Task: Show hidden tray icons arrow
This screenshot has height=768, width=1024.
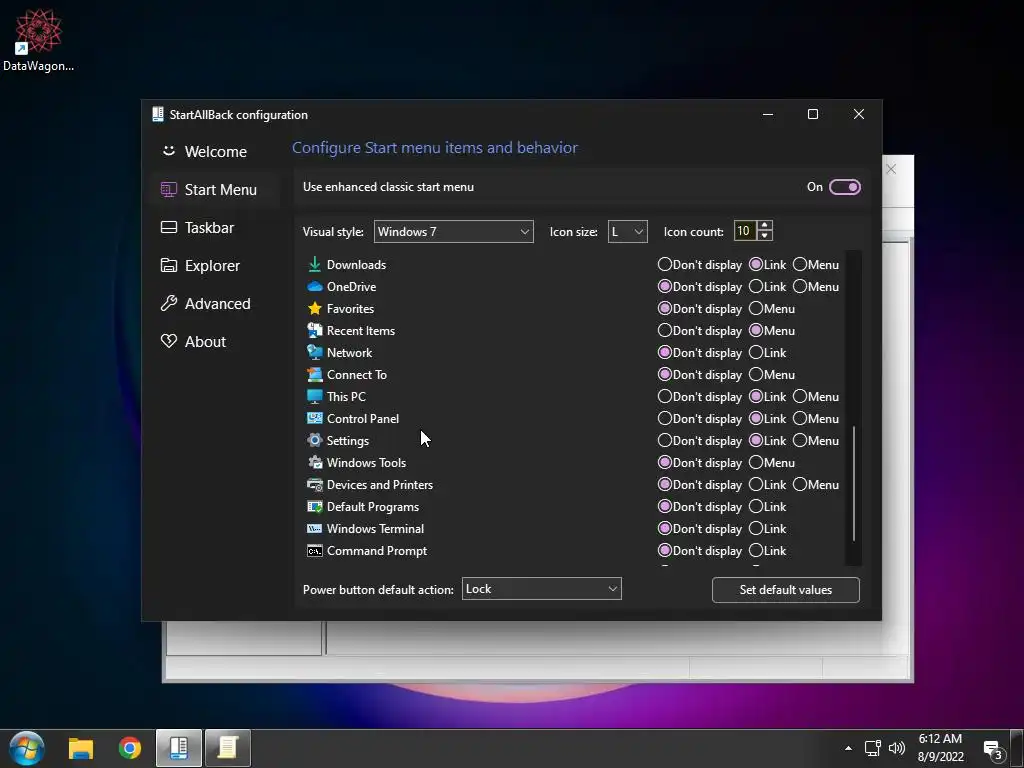Action: 848,748
